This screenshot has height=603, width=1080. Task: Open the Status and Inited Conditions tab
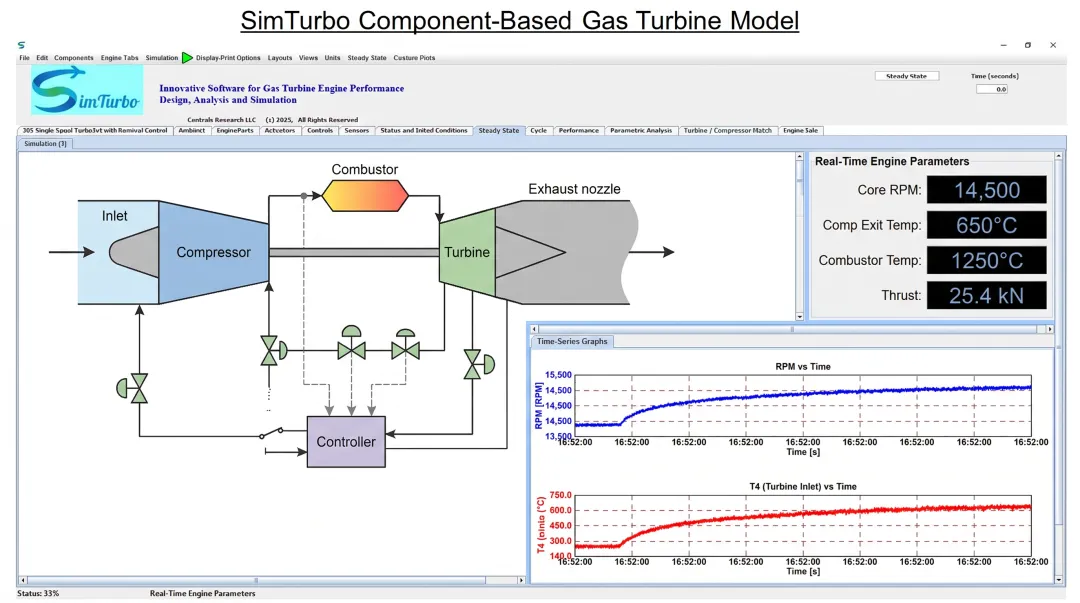click(x=424, y=130)
